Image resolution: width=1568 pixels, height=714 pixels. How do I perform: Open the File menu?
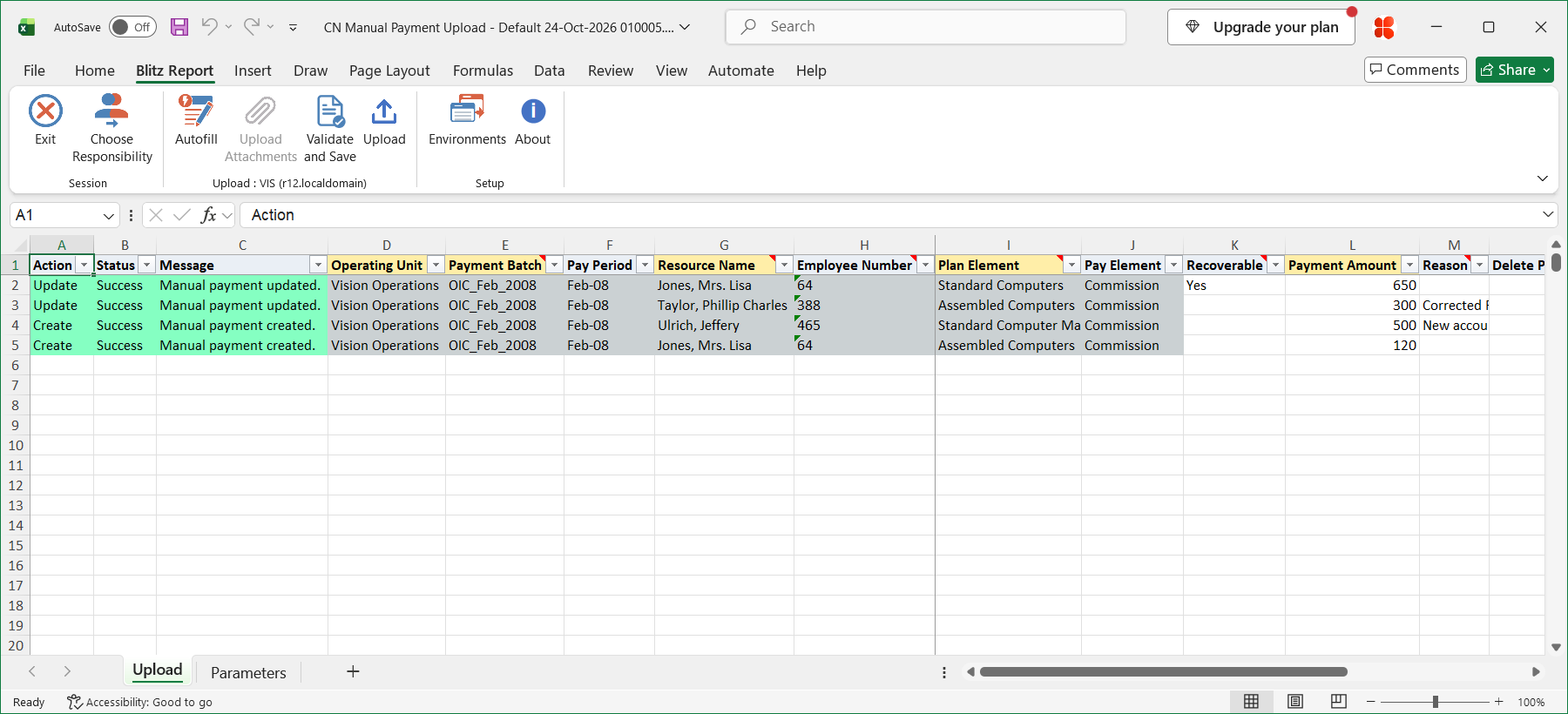click(34, 71)
